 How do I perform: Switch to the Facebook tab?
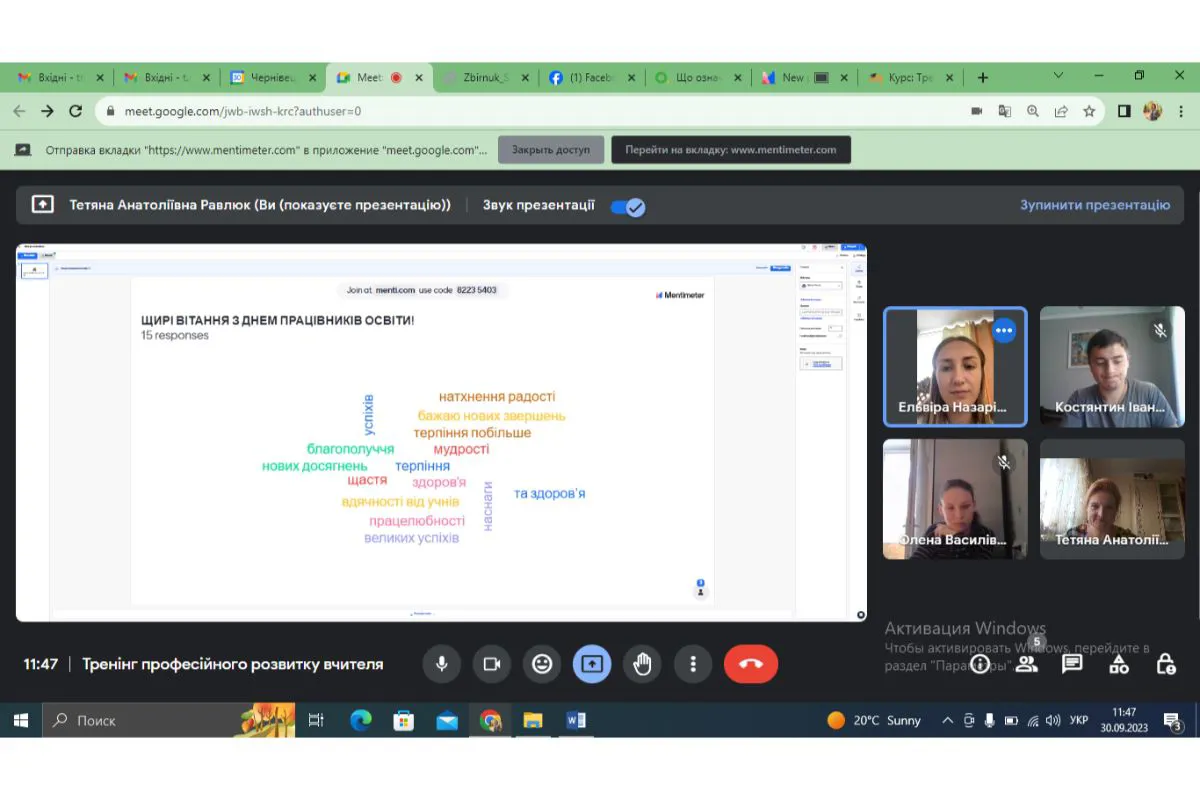pyautogui.click(x=594, y=77)
